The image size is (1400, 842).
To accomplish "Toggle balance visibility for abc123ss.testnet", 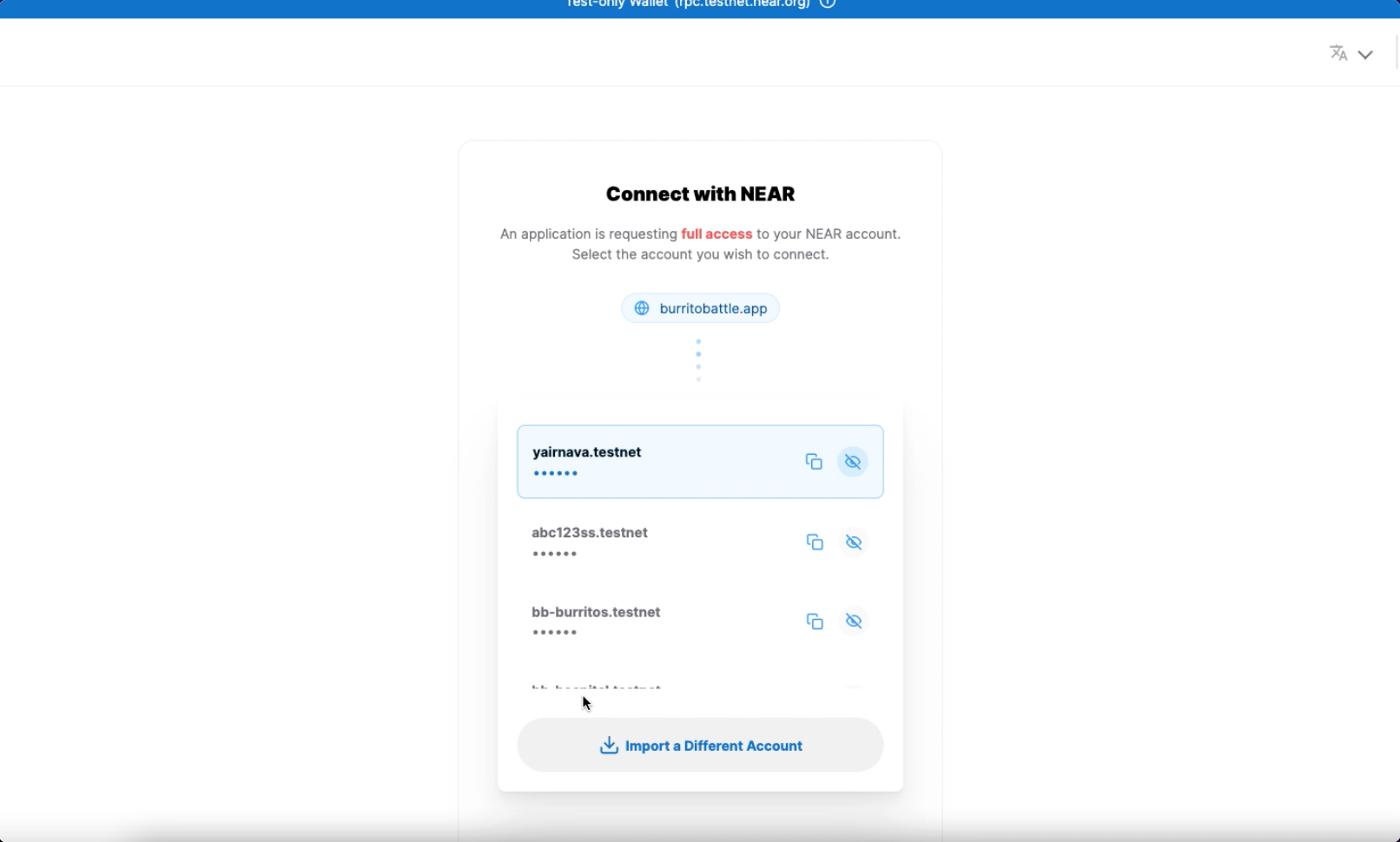I will coord(854,542).
